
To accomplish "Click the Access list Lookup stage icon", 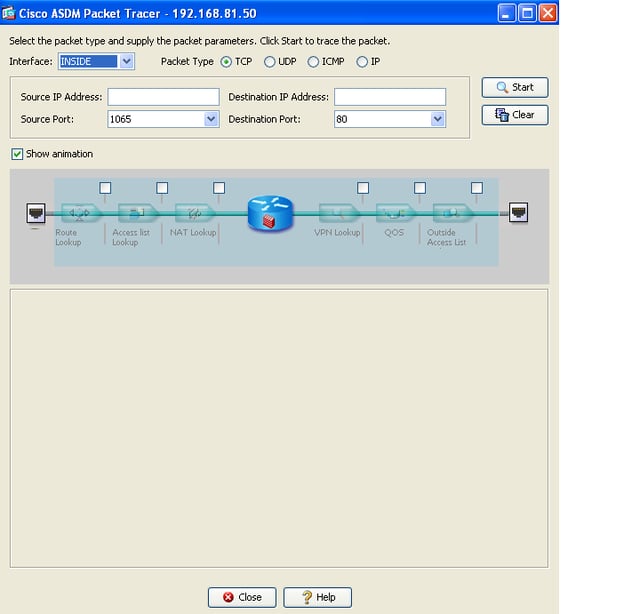I will click(x=137, y=213).
